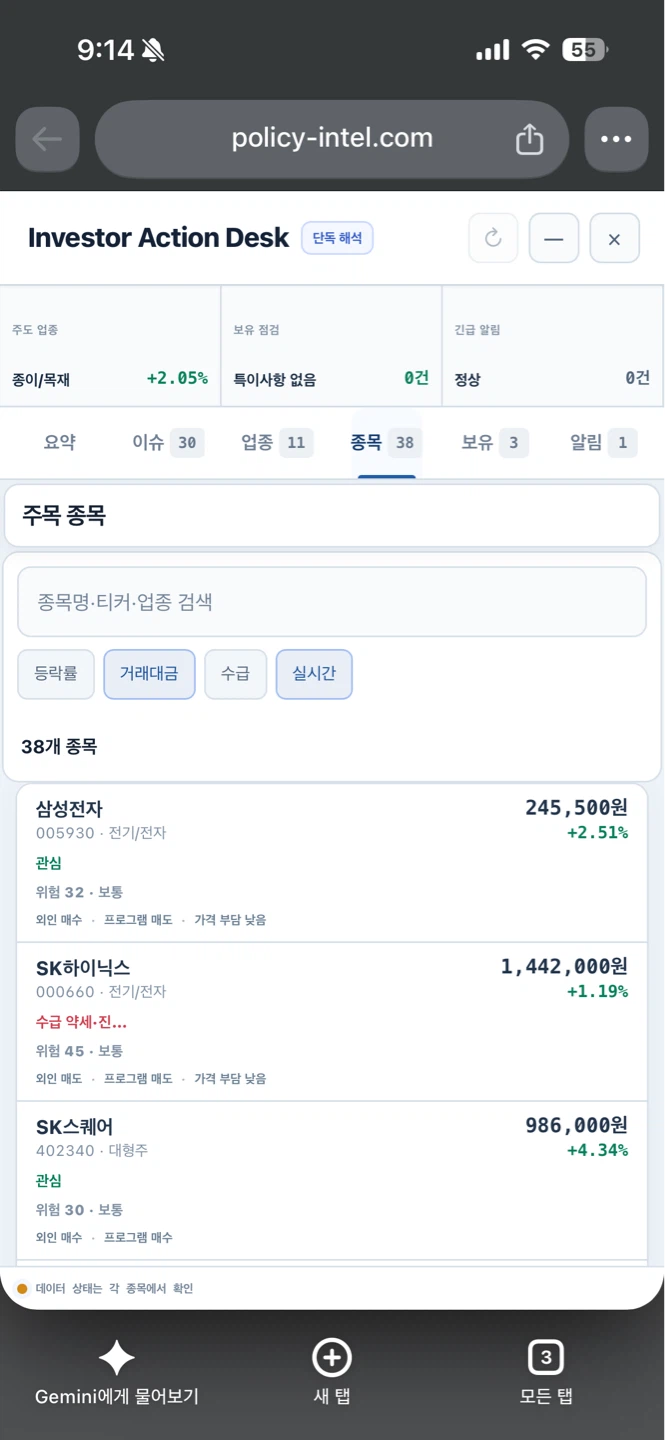This screenshot has height=1440, width=665.
Task: Toggle the 실시간 filter chip
Action: pyautogui.click(x=314, y=674)
